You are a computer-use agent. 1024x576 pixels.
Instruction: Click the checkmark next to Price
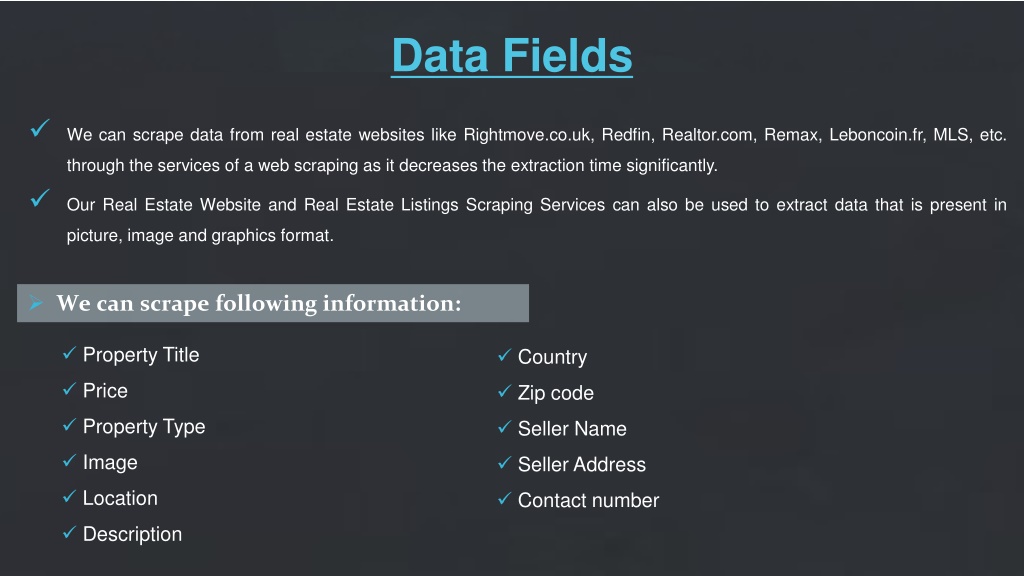point(69,389)
